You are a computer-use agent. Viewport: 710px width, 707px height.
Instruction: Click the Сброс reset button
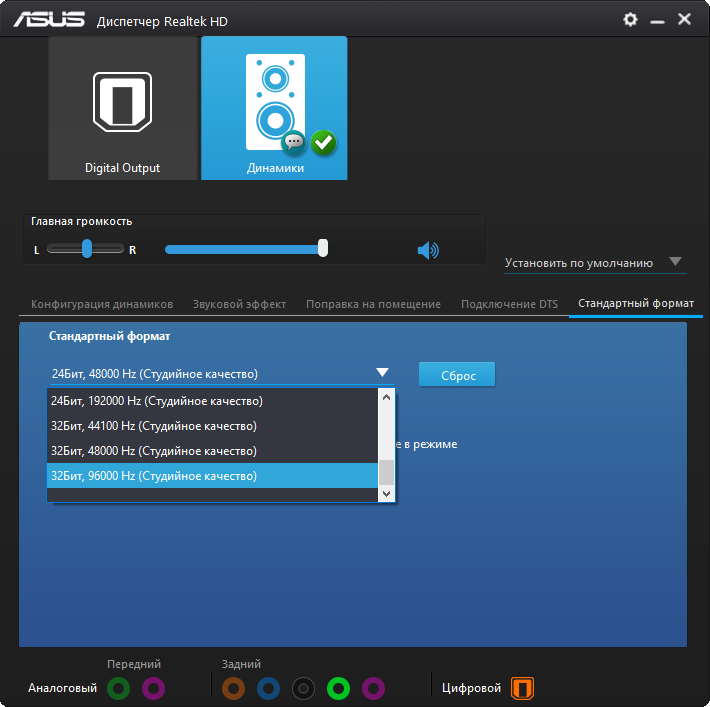457,375
